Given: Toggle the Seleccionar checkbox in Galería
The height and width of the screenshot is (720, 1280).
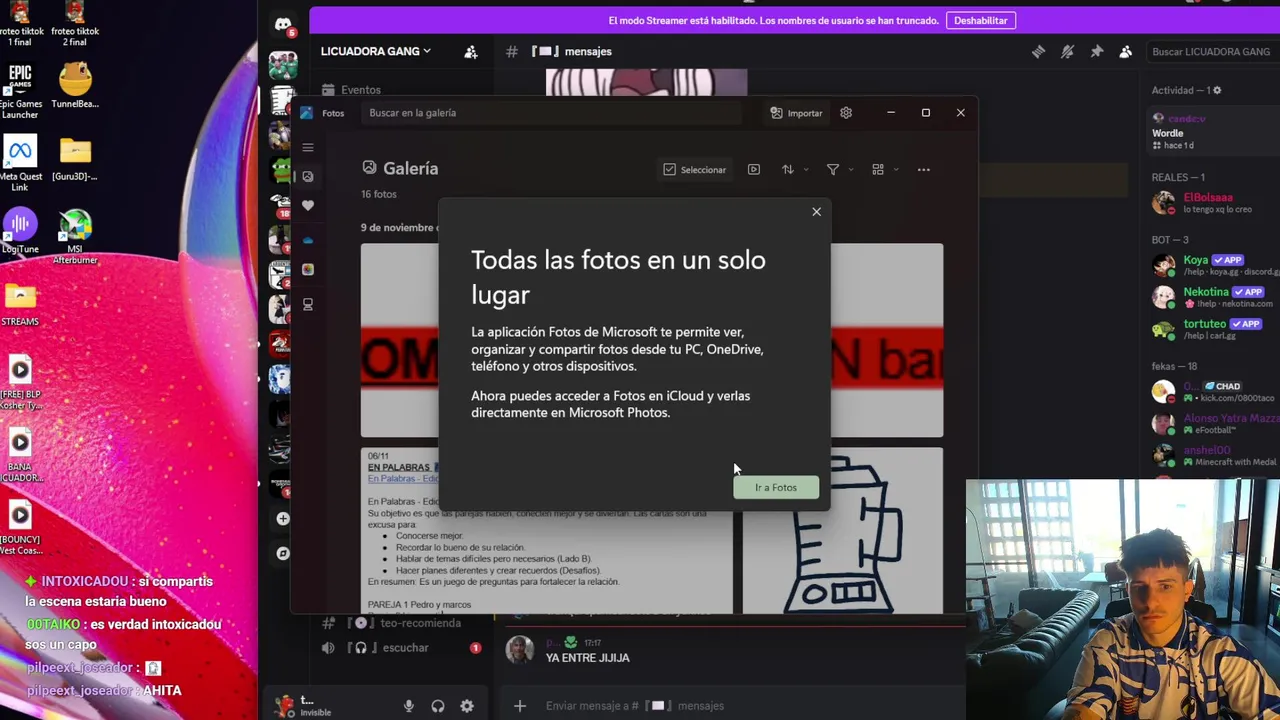Looking at the screenshot, I should tap(694, 170).
